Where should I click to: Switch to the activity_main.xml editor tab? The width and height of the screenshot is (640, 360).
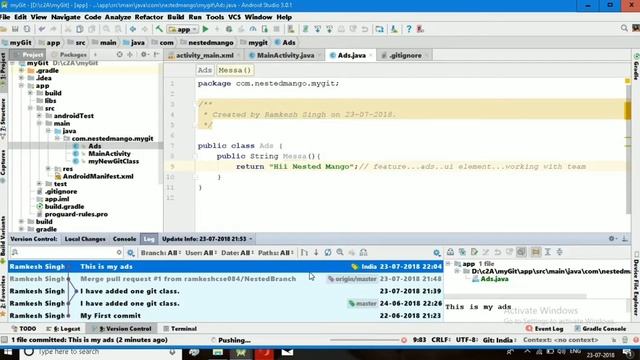click(204, 56)
